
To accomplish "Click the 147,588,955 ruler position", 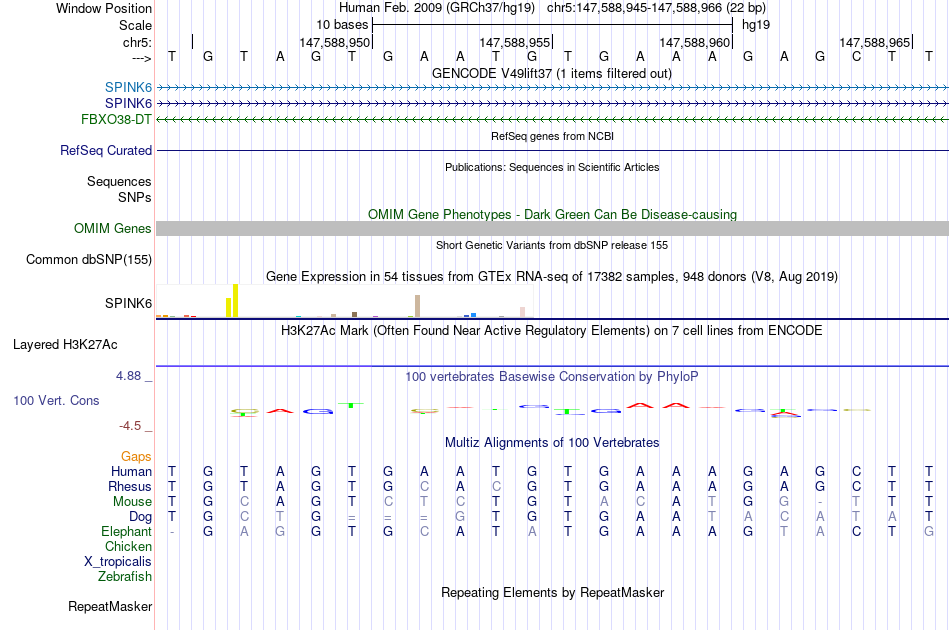I will (x=514, y=42).
